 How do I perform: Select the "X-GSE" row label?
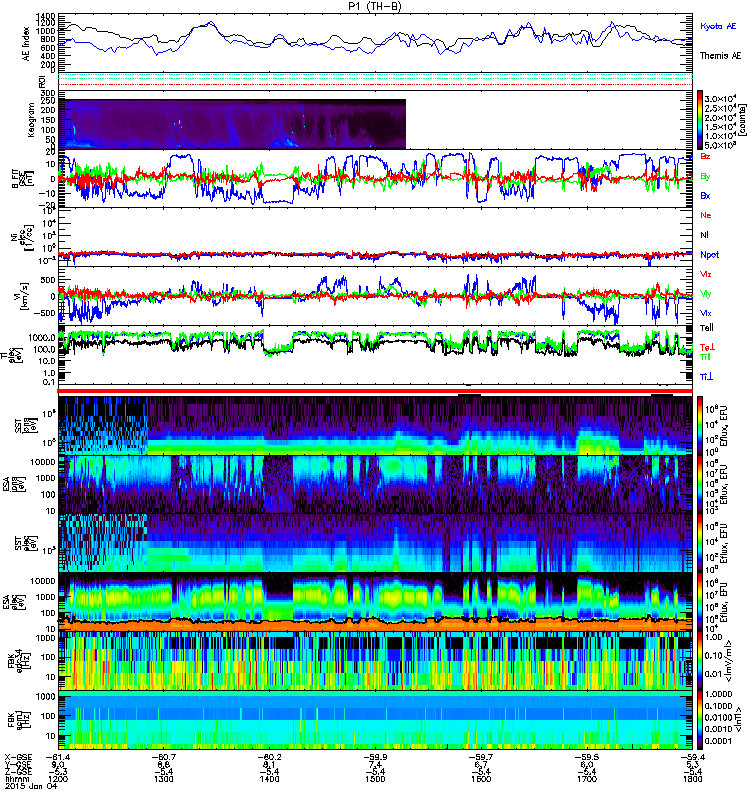(17, 758)
